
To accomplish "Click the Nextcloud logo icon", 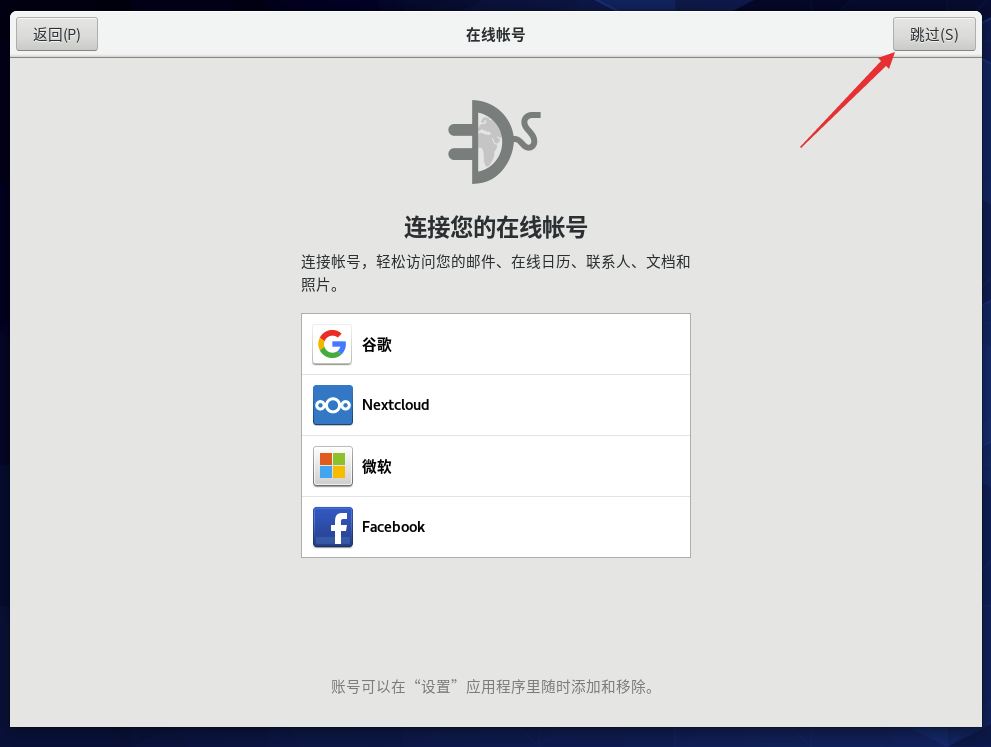I will tap(332, 405).
